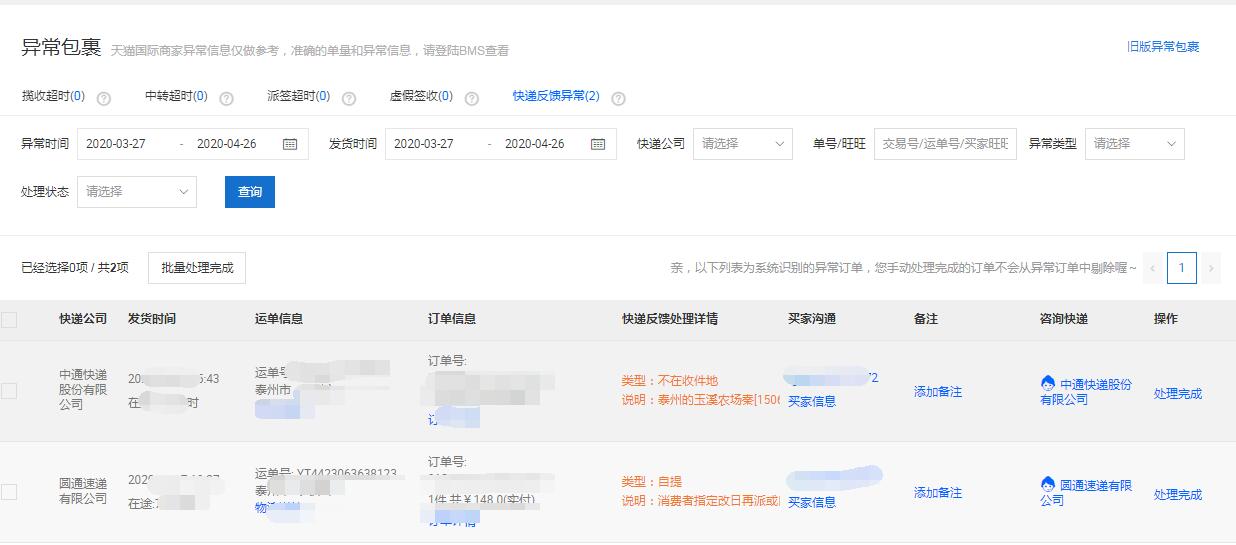The height and width of the screenshot is (545, 1236).
Task: Switch to 中转超时(0) tab
Action: click(176, 96)
